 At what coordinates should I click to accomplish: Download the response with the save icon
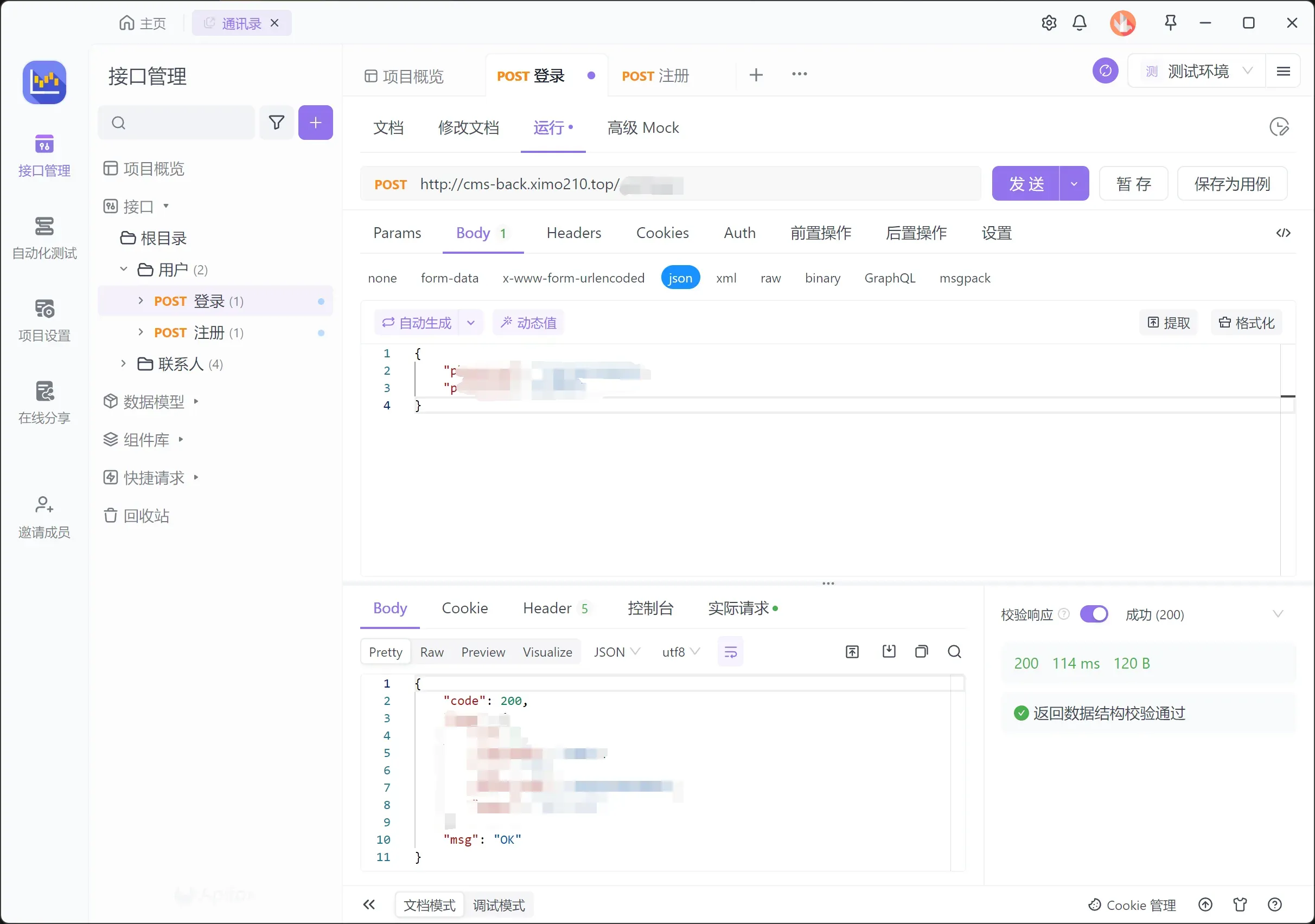889,651
